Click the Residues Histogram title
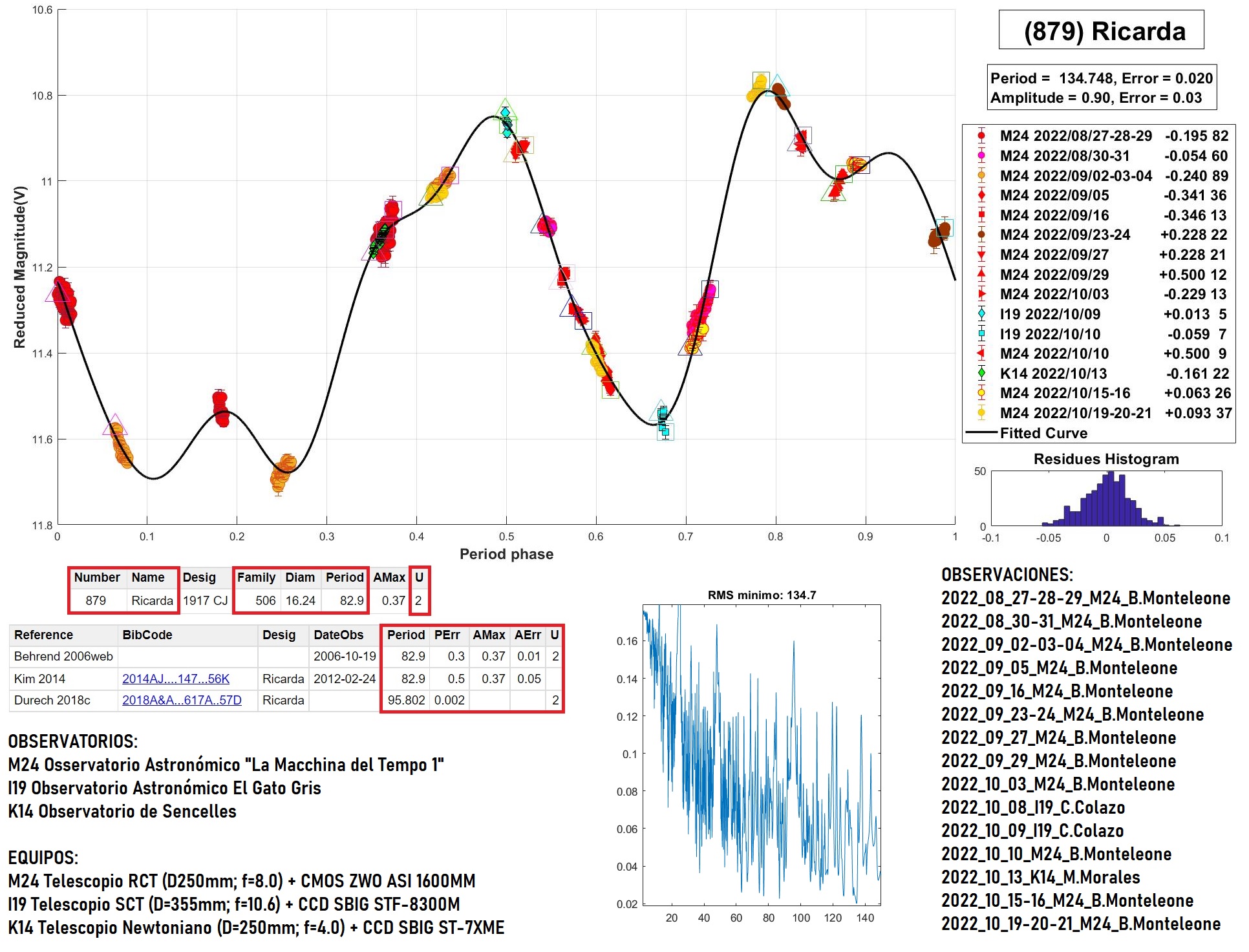The image size is (1249, 952). tap(1106, 459)
